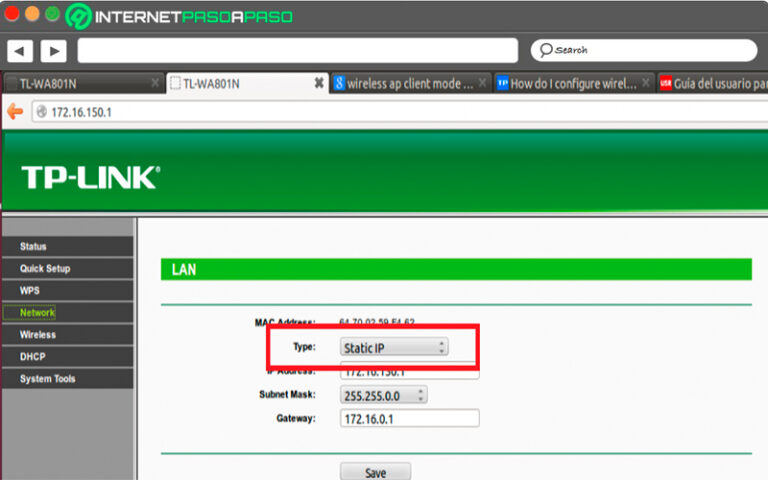Click the globe icon in address bar
768x480 pixels.
pyautogui.click(x=41, y=112)
